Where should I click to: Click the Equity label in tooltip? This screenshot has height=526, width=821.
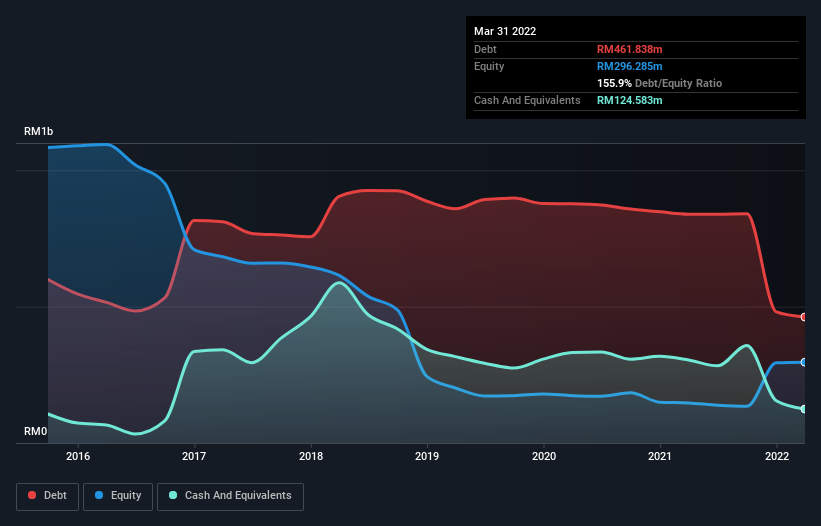pyautogui.click(x=489, y=66)
